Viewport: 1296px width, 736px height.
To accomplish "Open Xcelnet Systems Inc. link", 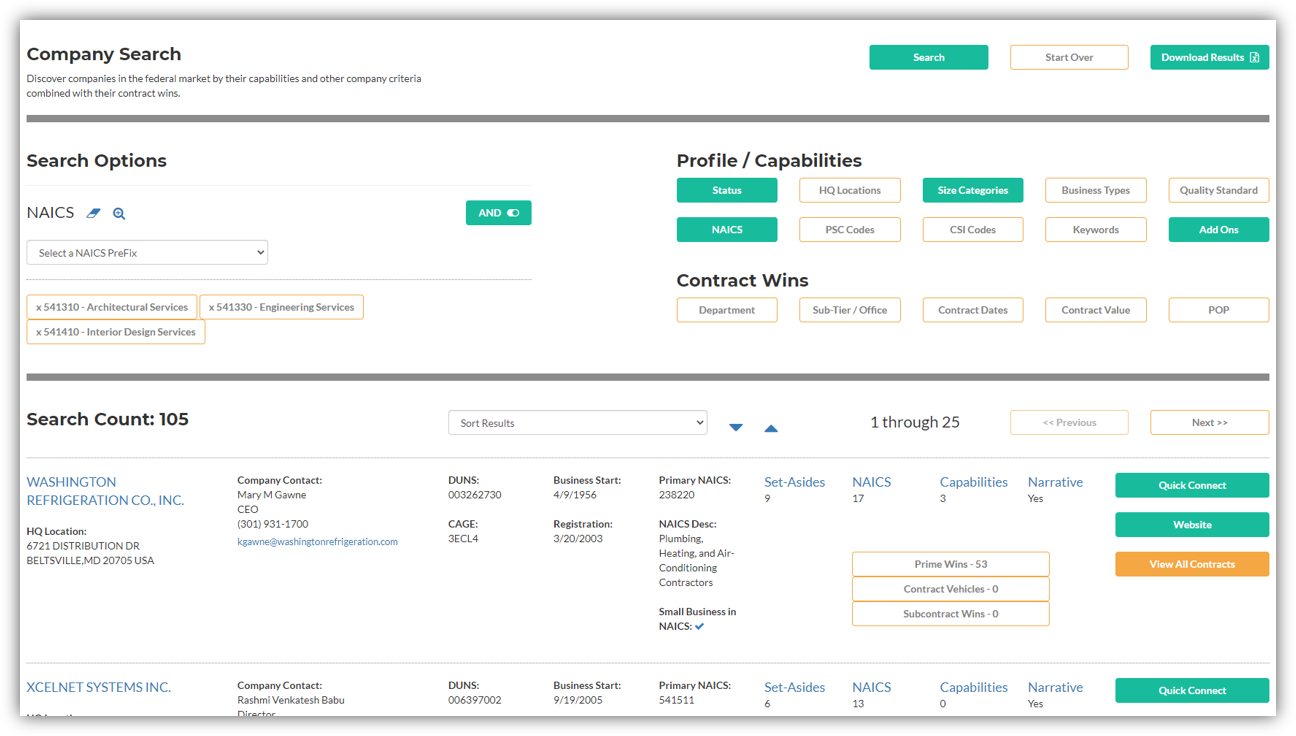I will coord(99,687).
